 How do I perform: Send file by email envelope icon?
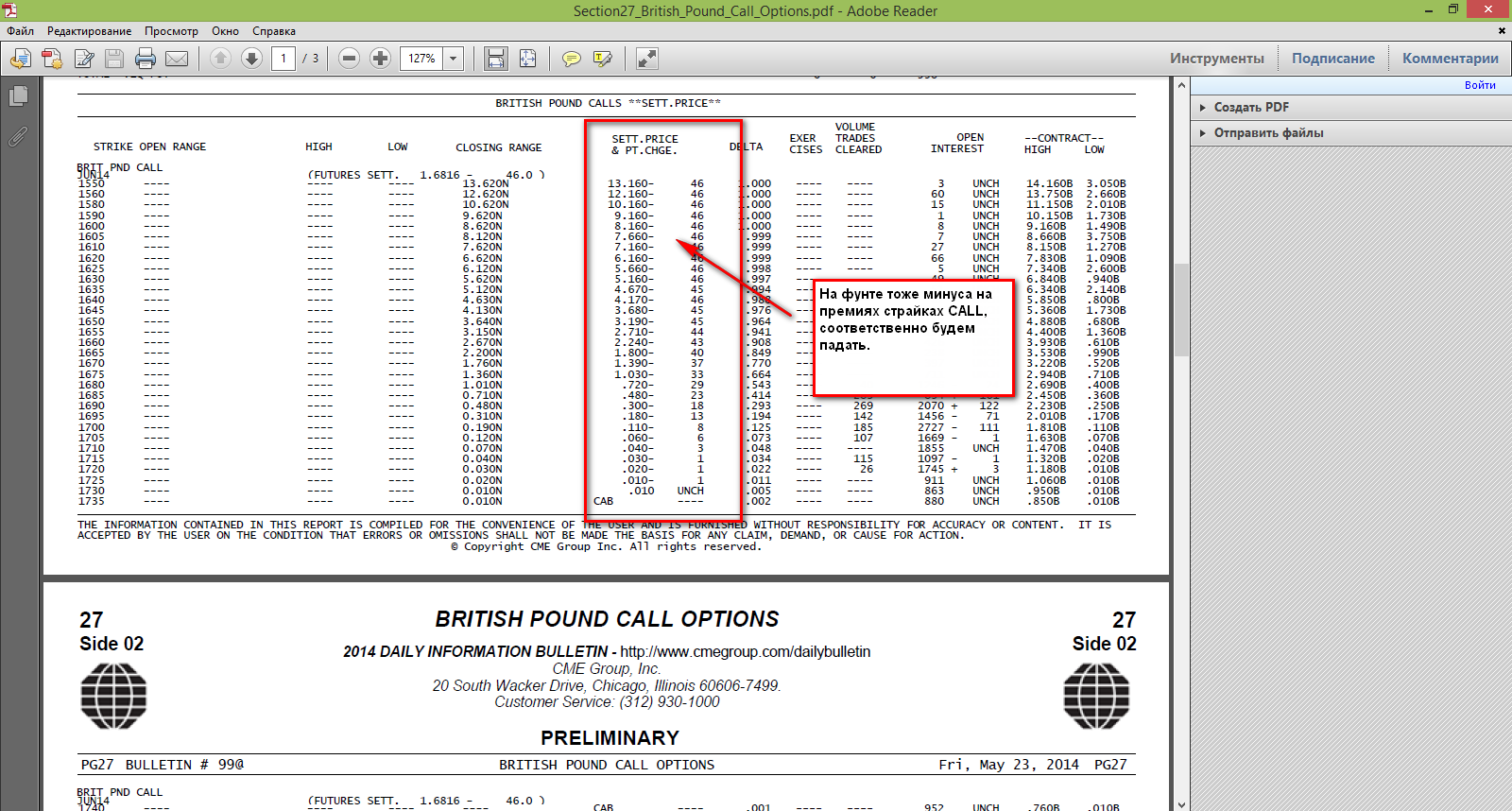point(177,59)
